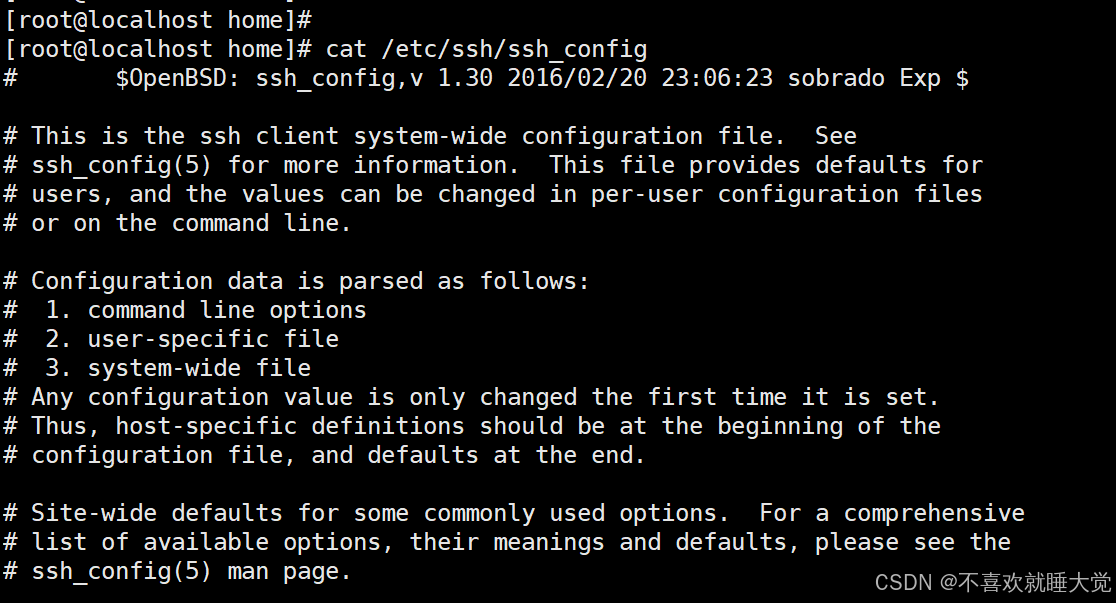This screenshot has width=1116, height=603.
Task: Click 'Any configuration value' comment line
Action: 471,397
